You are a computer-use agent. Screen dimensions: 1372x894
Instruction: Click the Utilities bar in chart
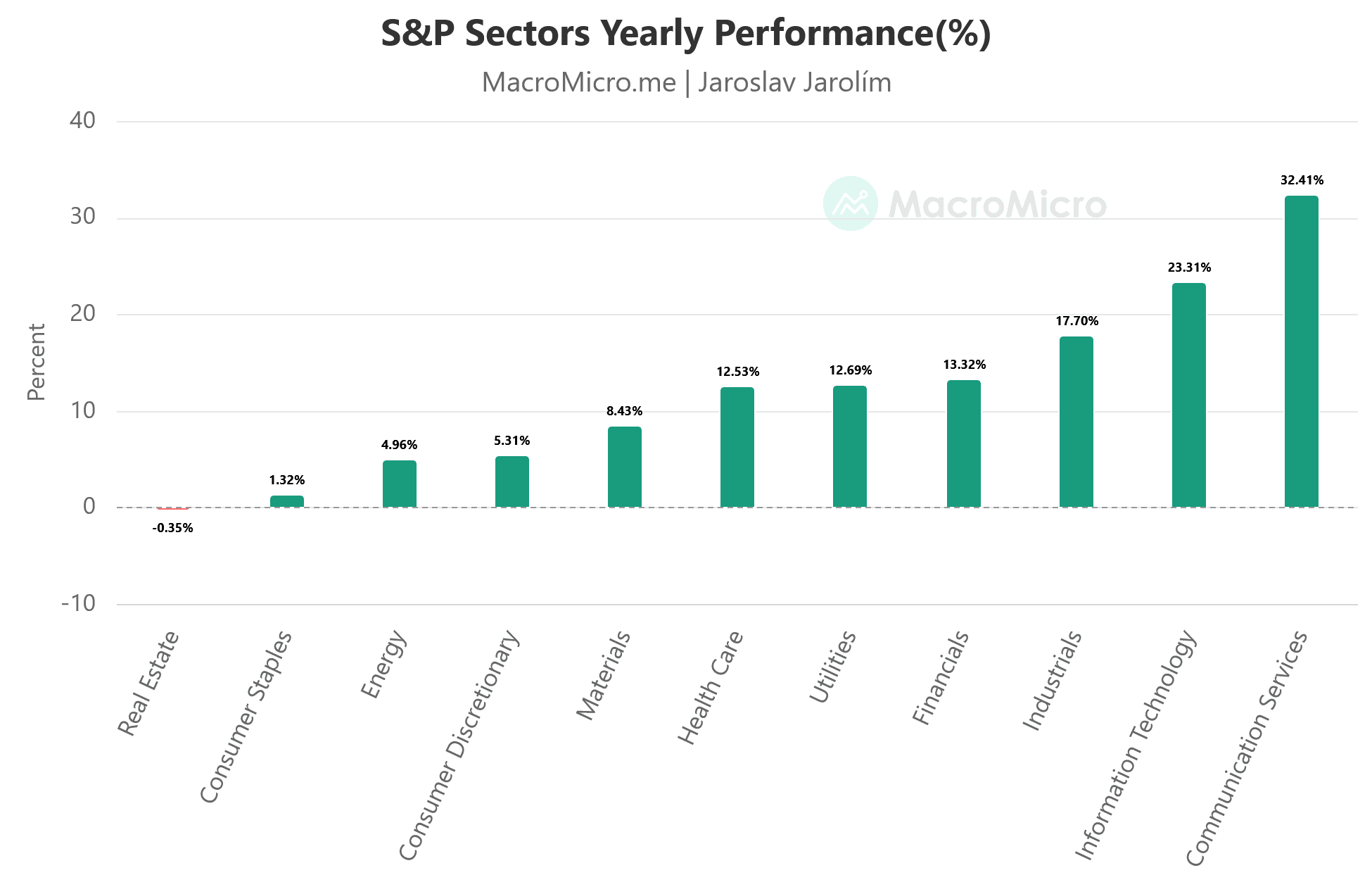point(849,446)
